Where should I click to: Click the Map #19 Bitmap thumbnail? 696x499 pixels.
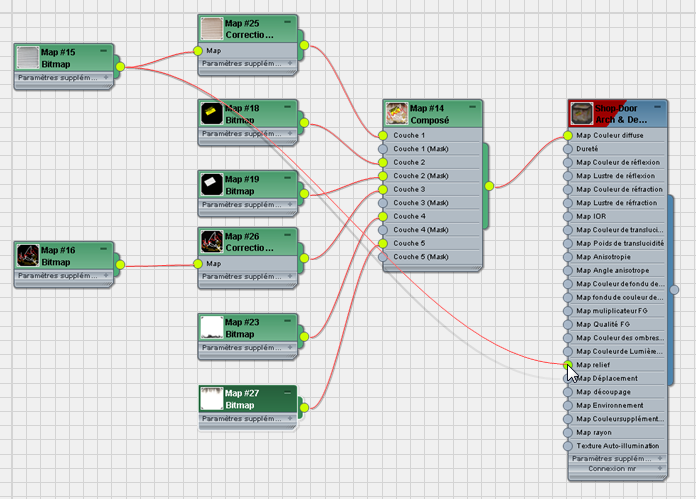212,185
